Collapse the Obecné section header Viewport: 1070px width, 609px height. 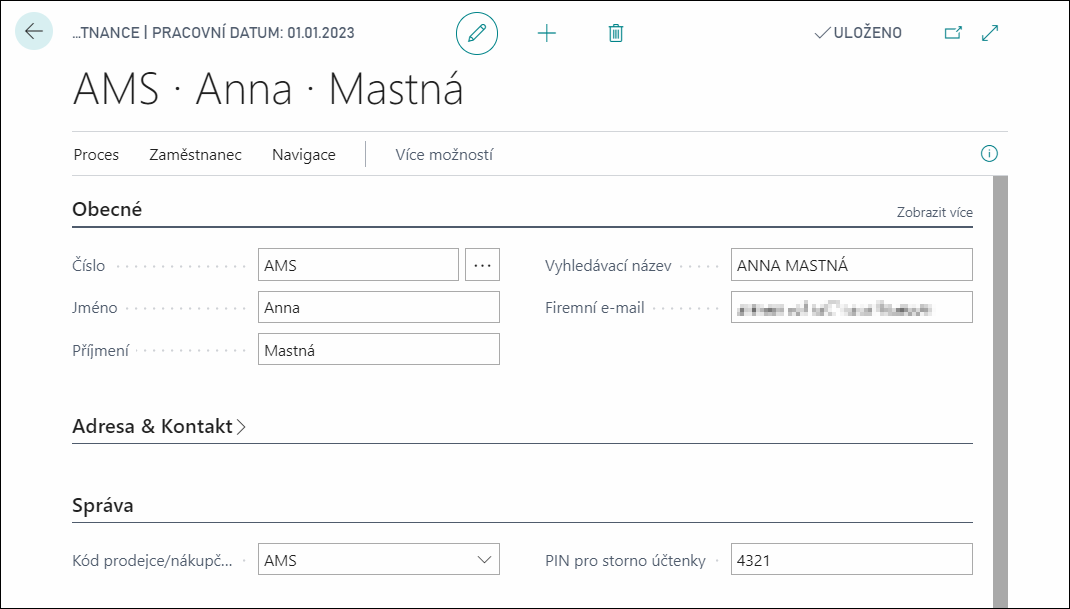(107, 210)
